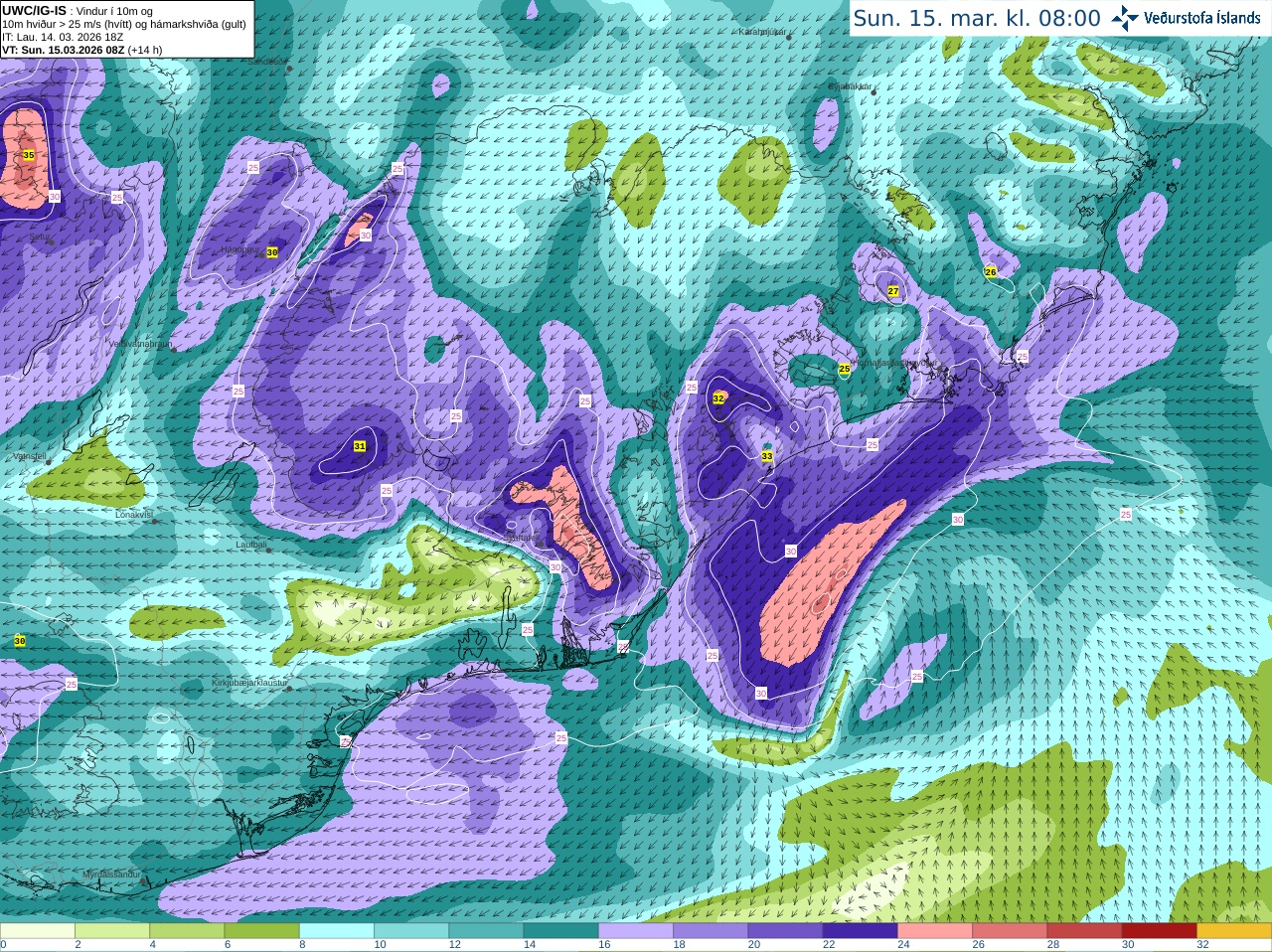Select the Sun. 15. mar. kl. 08:00 title
Image resolution: width=1272 pixels, height=952 pixels.
(977, 18)
